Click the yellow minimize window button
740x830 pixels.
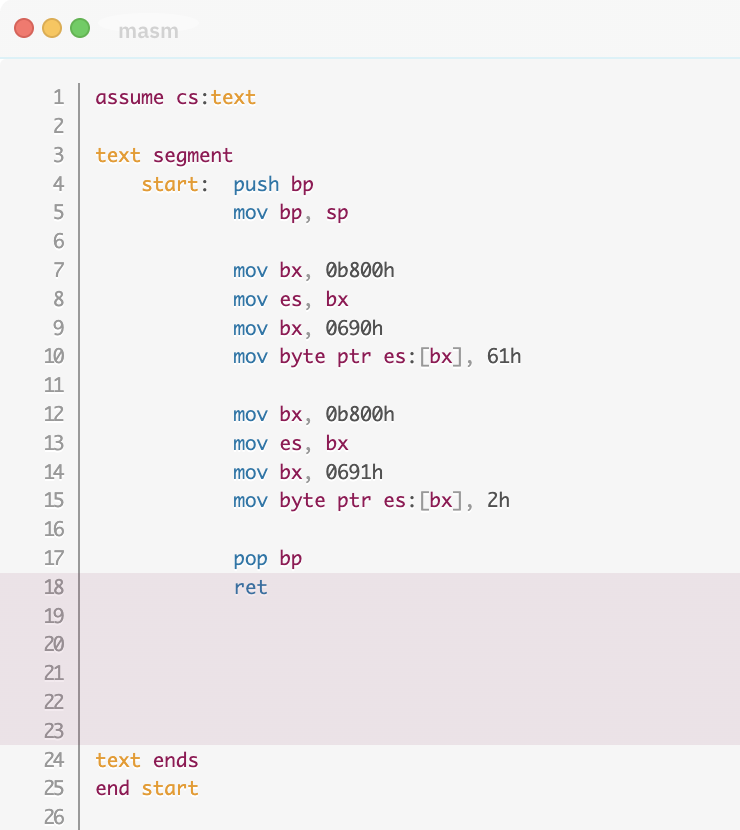click(x=52, y=29)
